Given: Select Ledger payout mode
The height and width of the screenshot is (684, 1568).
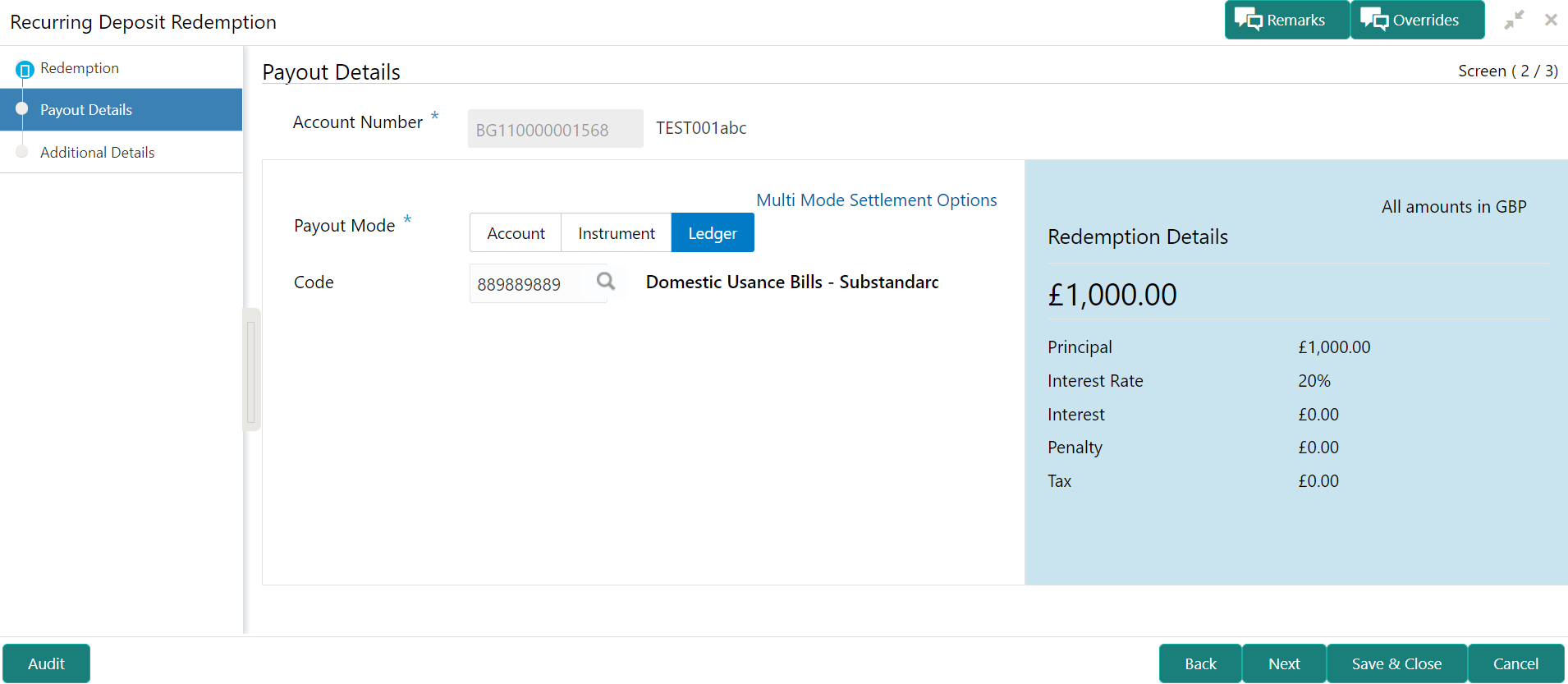Looking at the screenshot, I should click(x=712, y=233).
